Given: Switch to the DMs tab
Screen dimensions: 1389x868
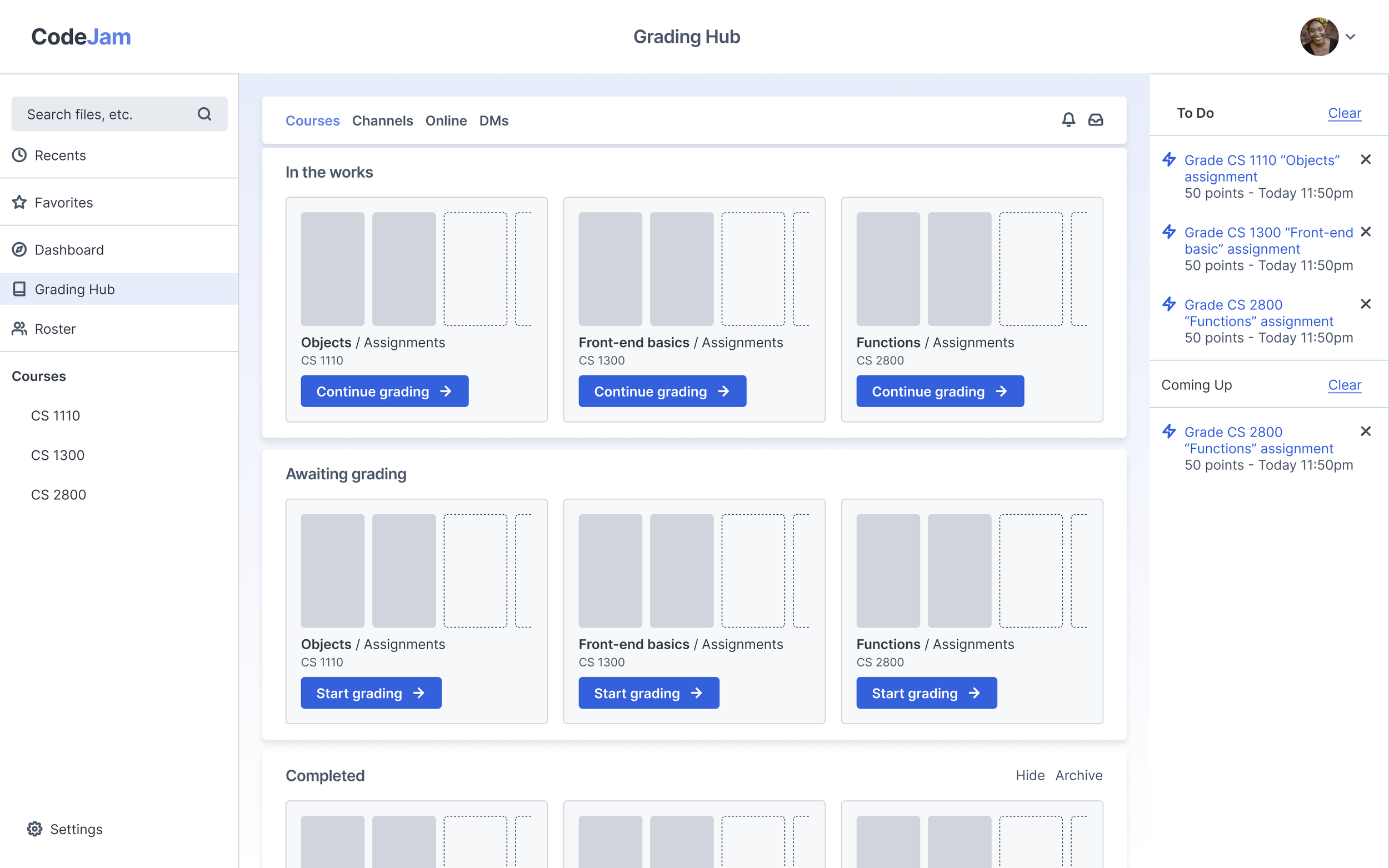Looking at the screenshot, I should tap(494, 121).
